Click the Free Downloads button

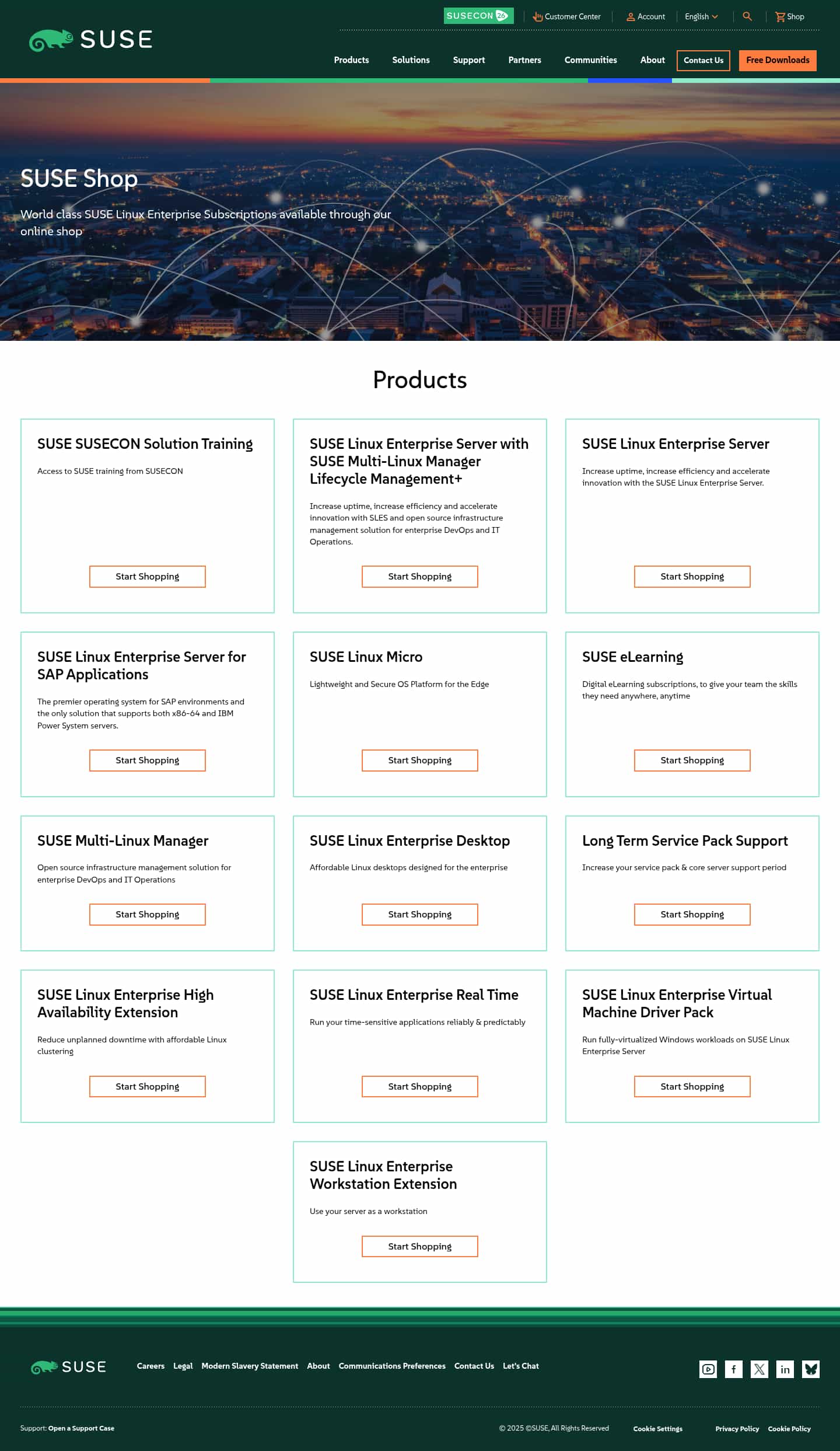778,60
